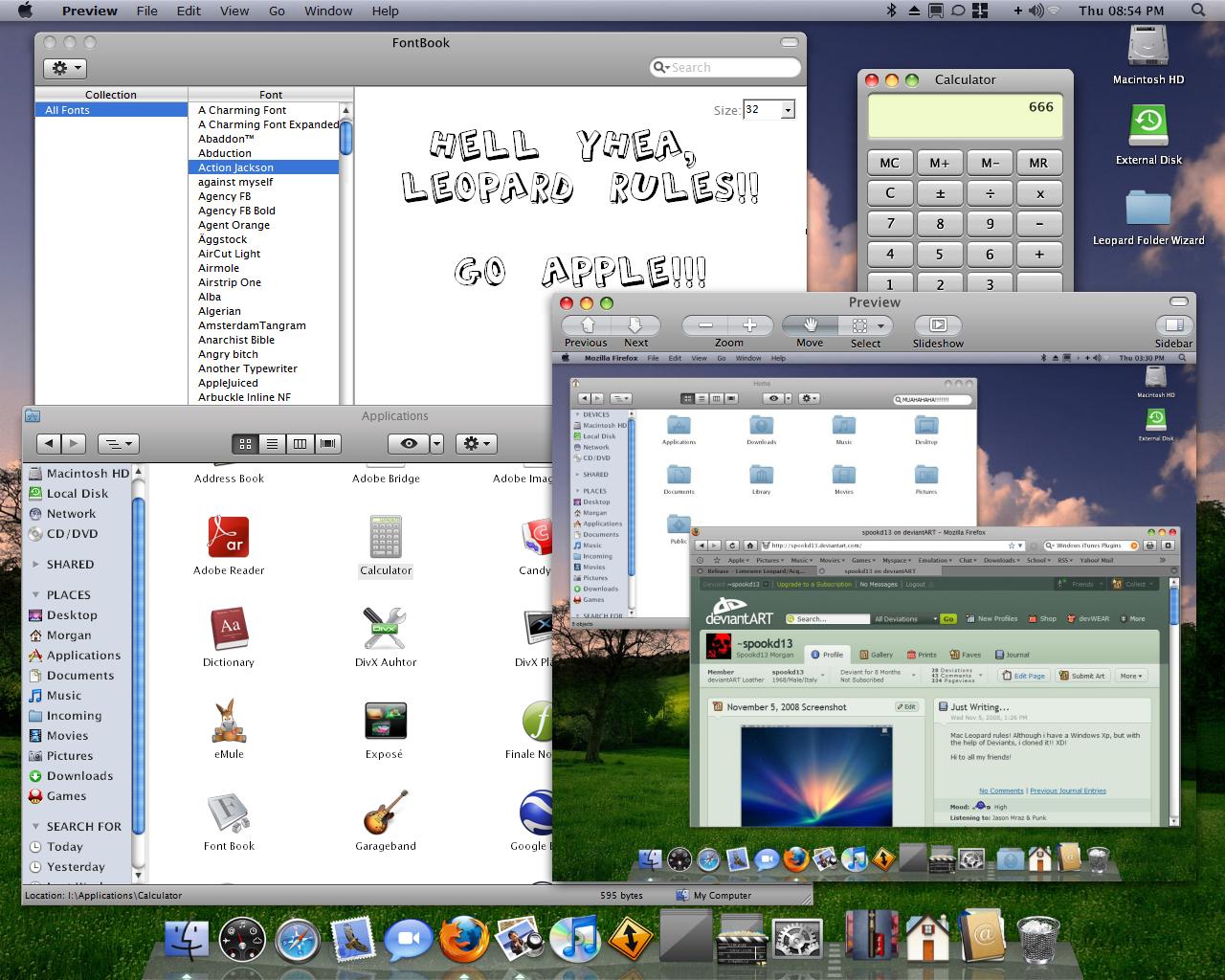Viewport: 1225px width, 980px height.
Task: Click the volume icon in menu bar
Action: [1036, 11]
